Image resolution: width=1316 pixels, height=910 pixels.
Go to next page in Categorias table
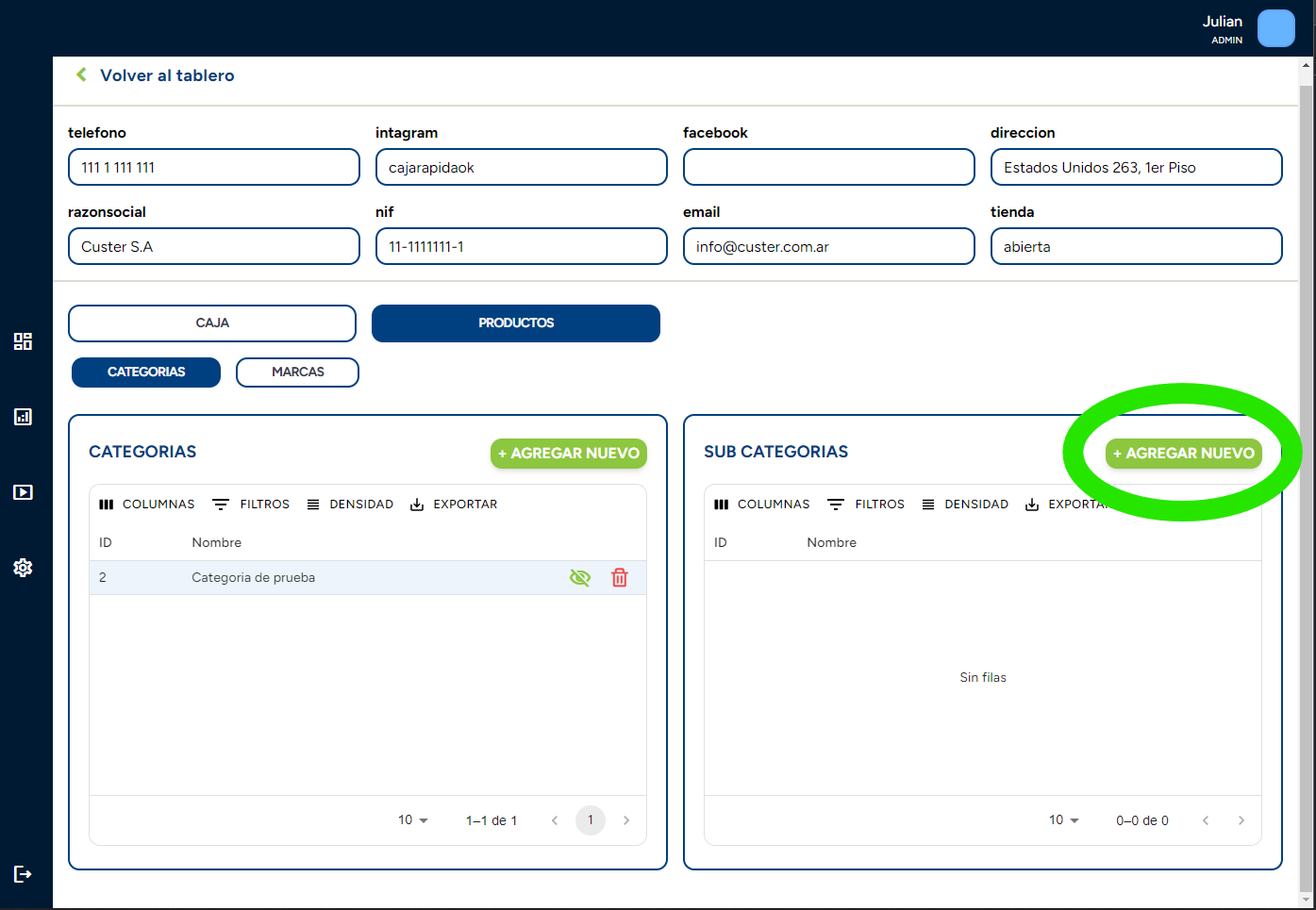pyautogui.click(x=626, y=820)
